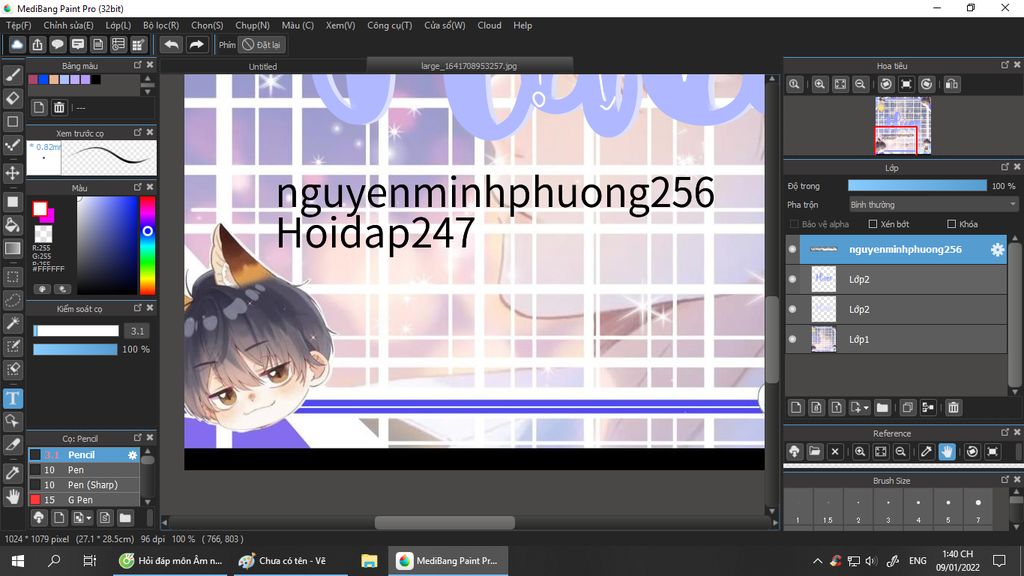1024x576 pixels.
Task: Click the Undo arrow button
Action: pos(171,44)
